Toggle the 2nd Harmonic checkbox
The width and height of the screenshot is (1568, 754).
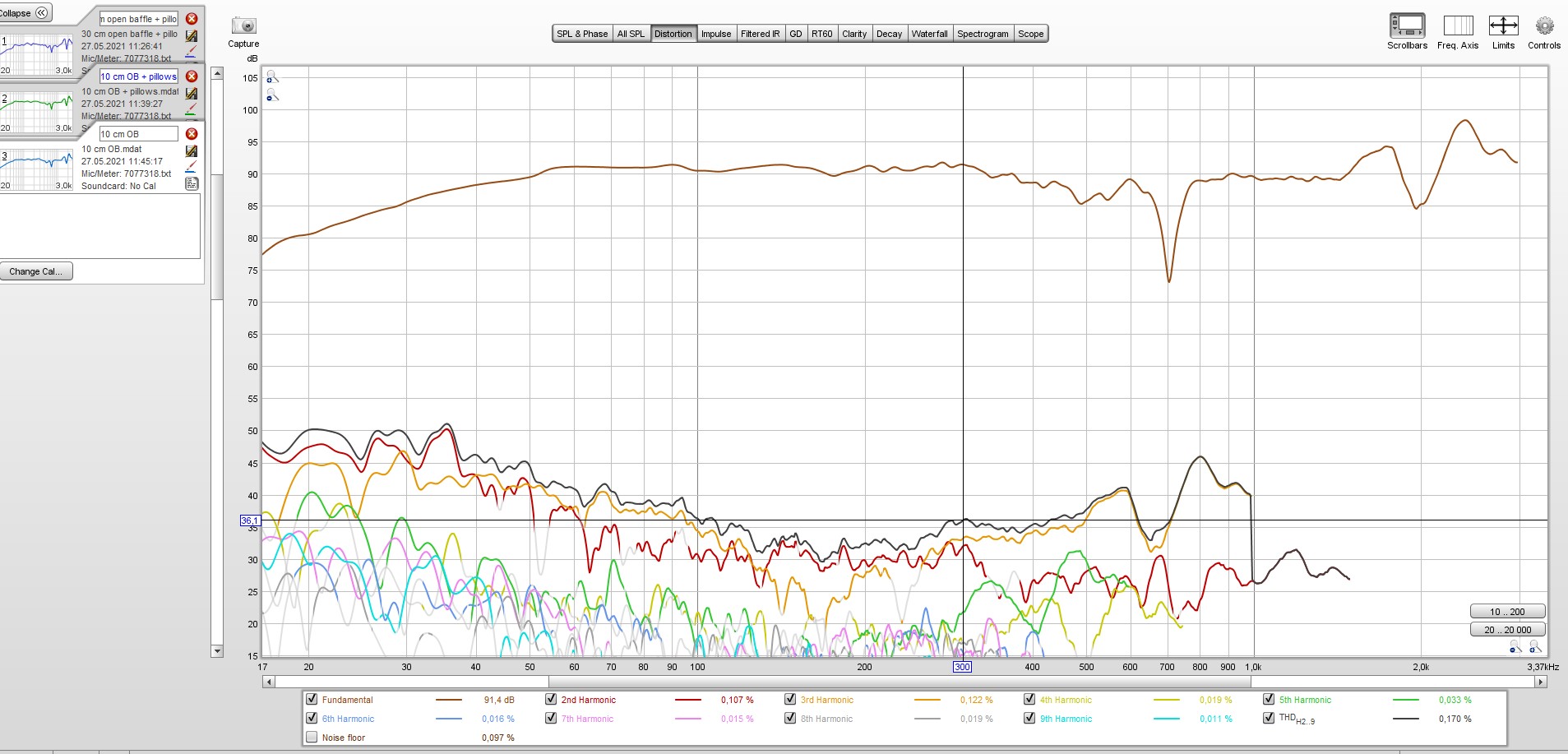[x=551, y=699]
